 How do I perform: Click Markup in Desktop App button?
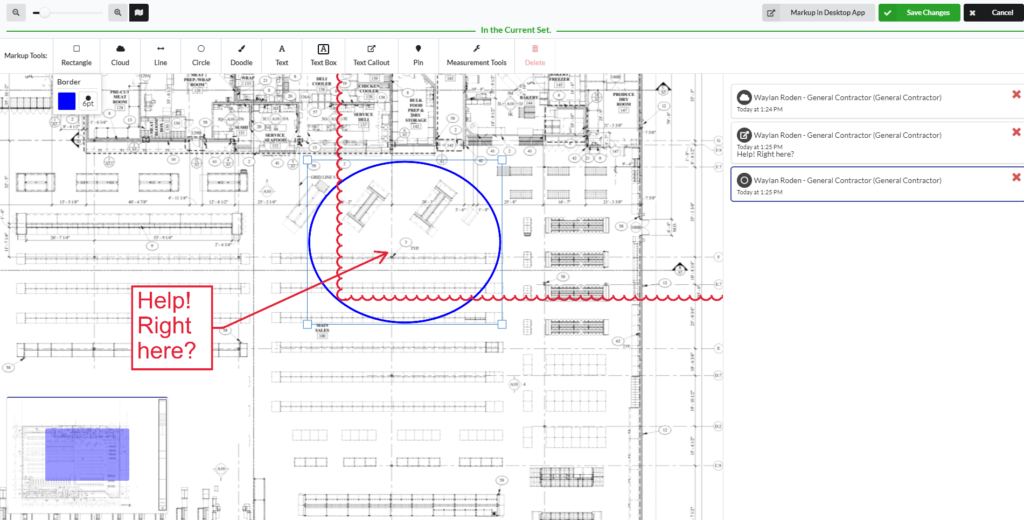pos(818,12)
